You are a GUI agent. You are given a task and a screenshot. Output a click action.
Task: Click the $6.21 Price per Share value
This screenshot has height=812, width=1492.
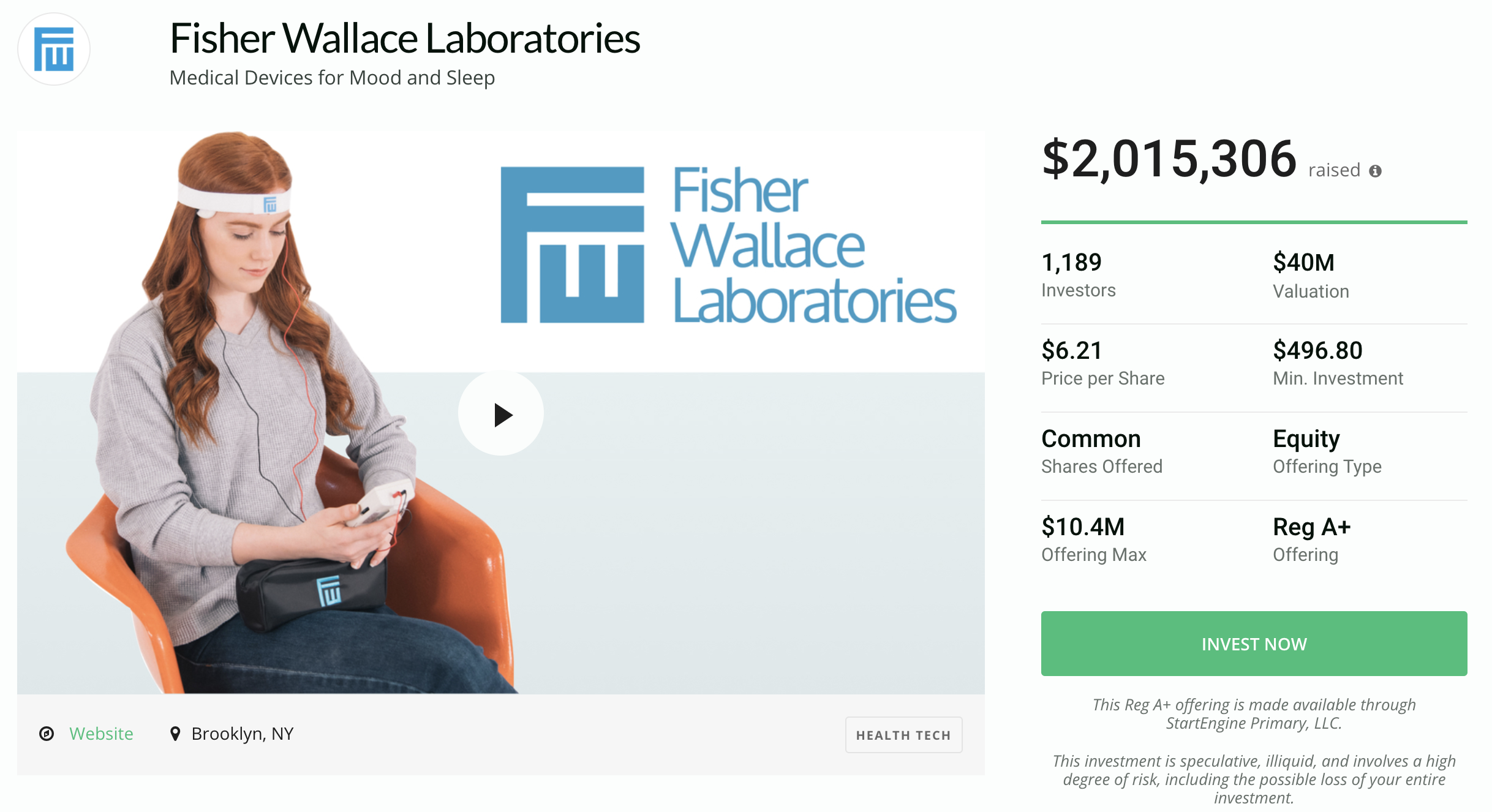coord(1072,350)
